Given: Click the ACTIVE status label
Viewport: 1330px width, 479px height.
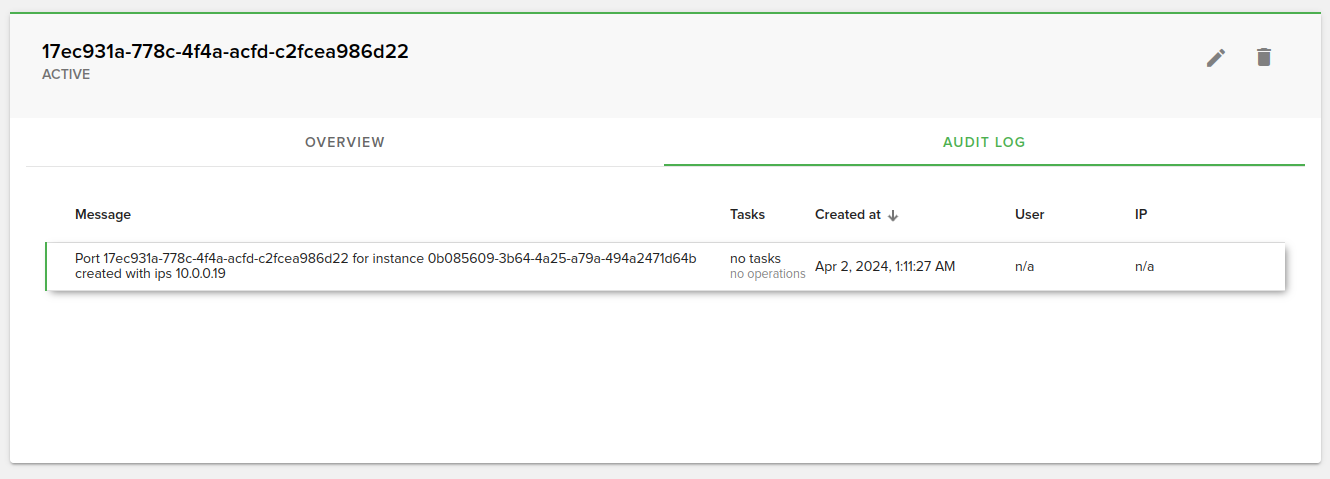Looking at the screenshot, I should pos(66,74).
